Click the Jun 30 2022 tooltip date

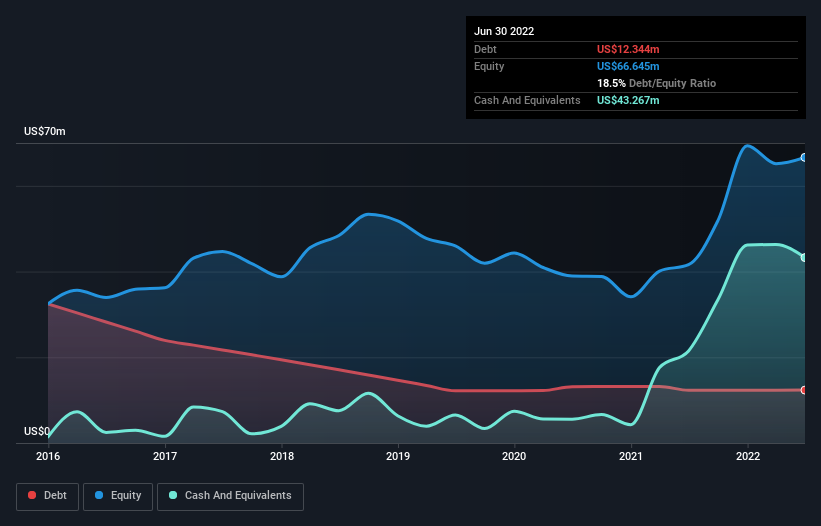click(x=504, y=31)
